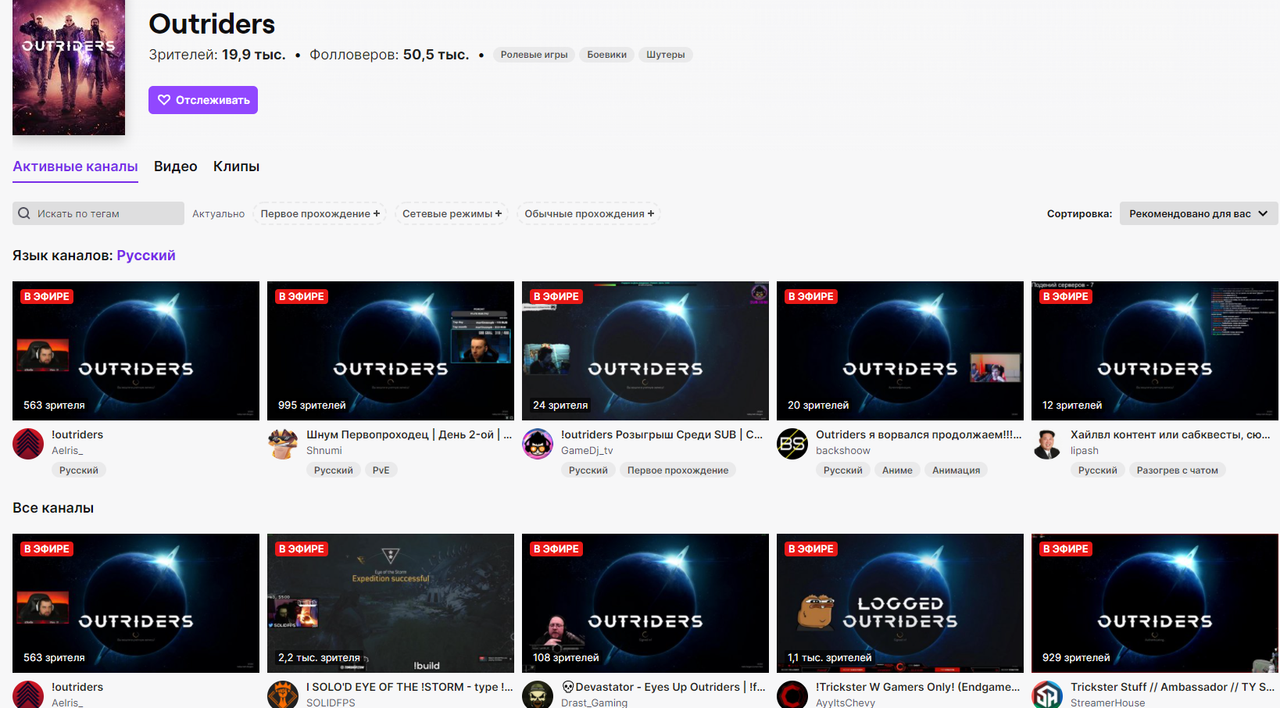Select Первое прохождение tag under GameDj_tv
The image size is (1280, 708).
coord(677,470)
